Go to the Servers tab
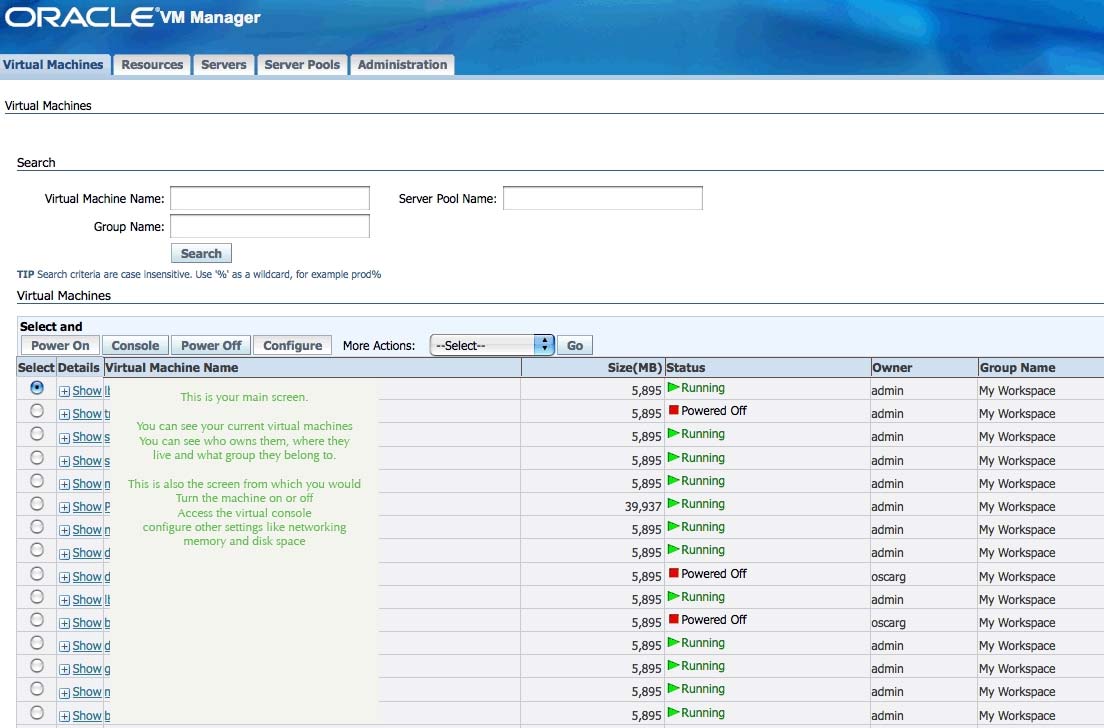The image size is (1104, 728). click(x=224, y=65)
